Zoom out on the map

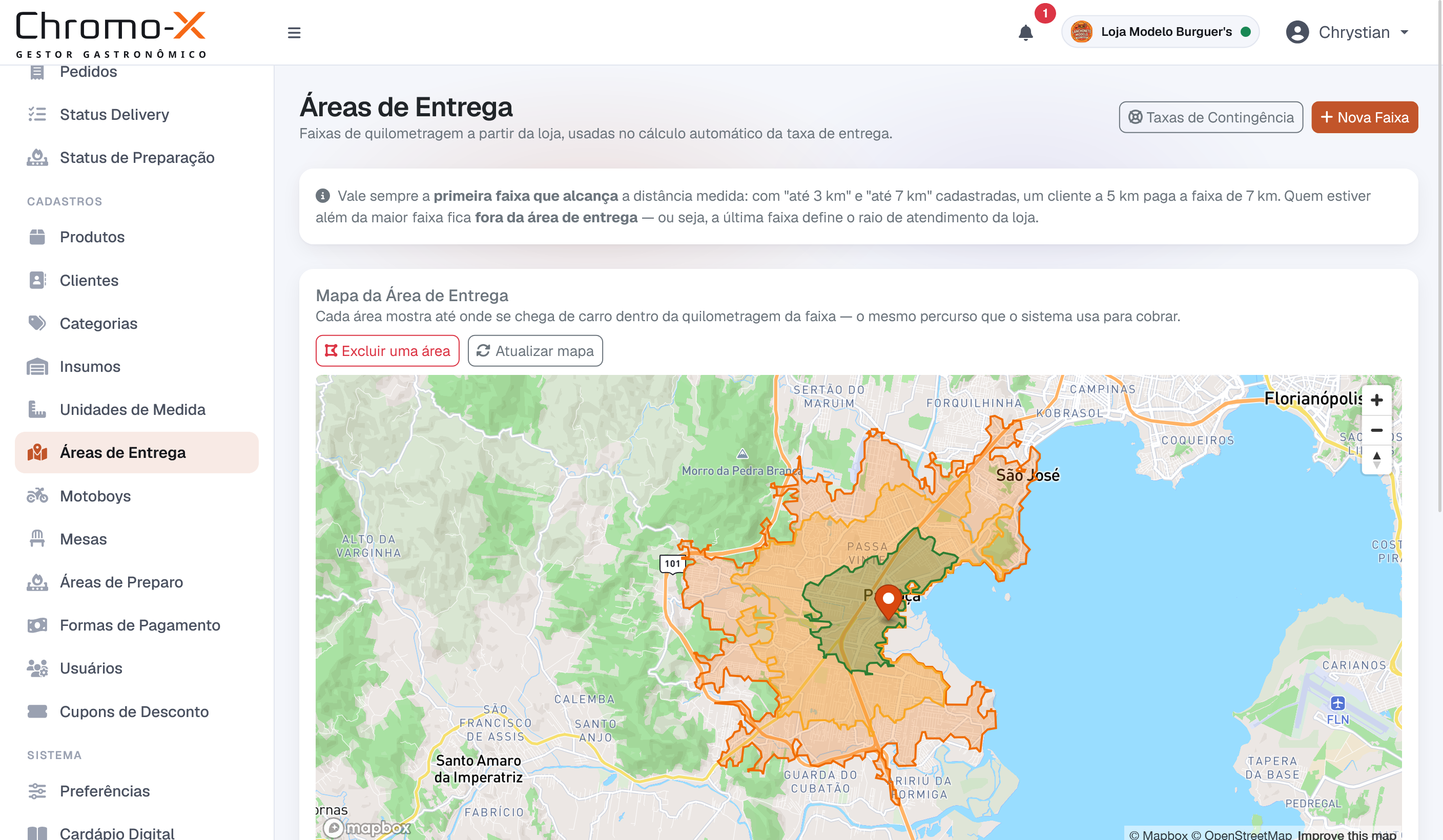tap(1376, 430)
